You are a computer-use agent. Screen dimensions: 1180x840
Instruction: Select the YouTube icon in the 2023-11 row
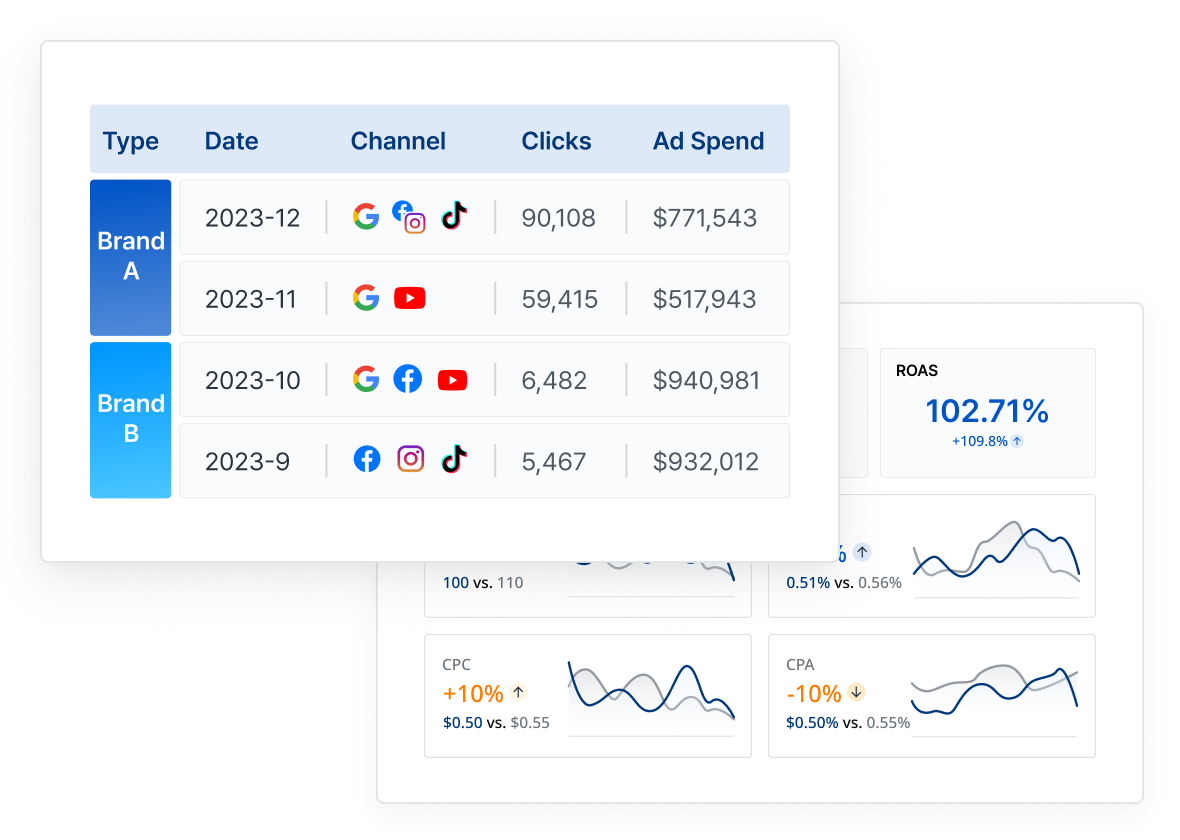410,297
